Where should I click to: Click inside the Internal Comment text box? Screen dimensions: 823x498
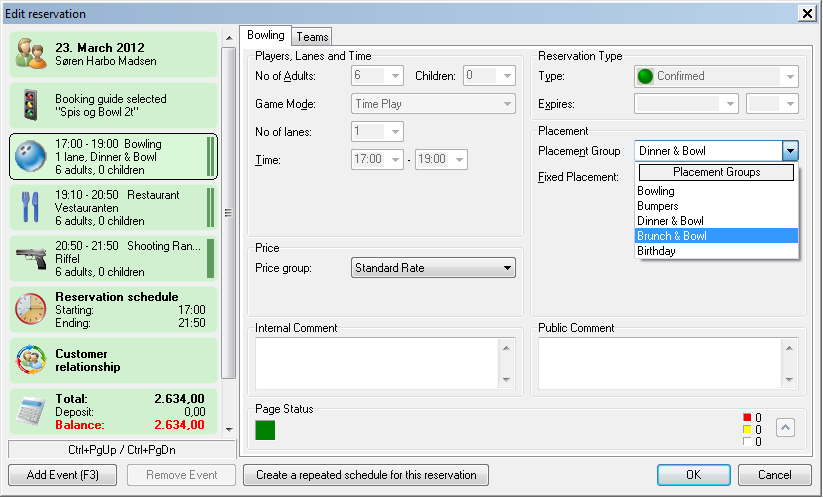click(376, 362)
